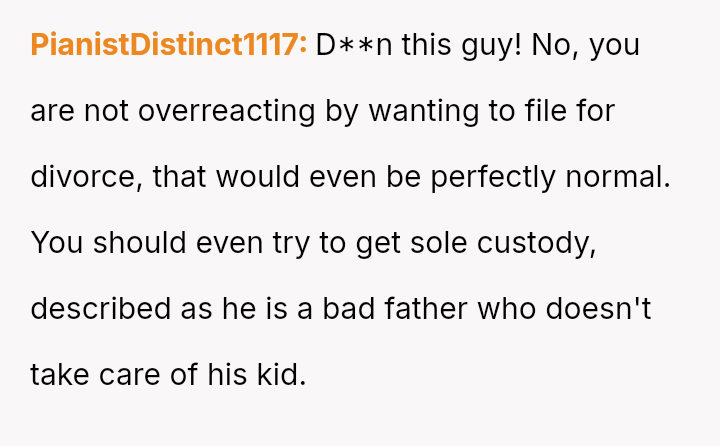Click the phrase "this guy!"
The image size is (720, 446).
coord(463,45)
